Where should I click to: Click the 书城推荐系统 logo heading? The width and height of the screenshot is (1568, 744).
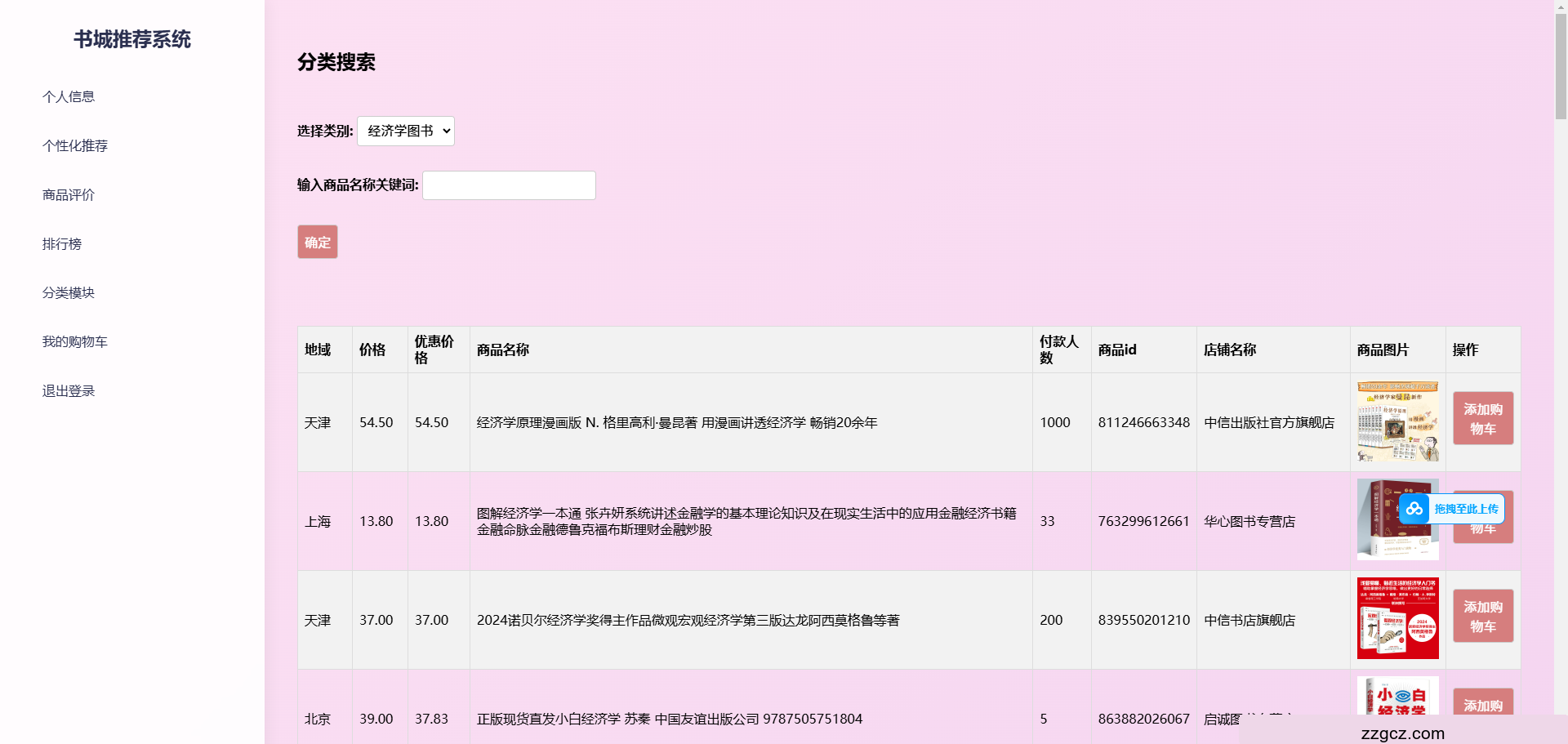[x=131, y=39]
